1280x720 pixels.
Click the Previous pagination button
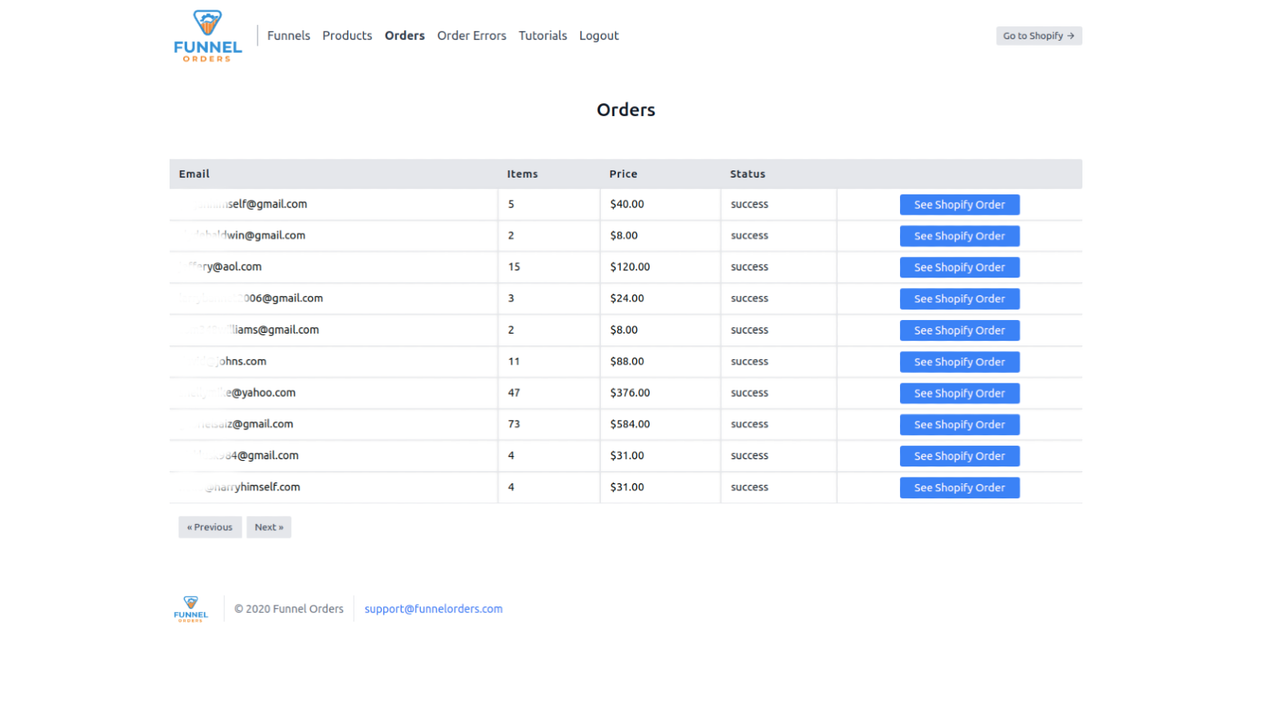tap(209, 527)
